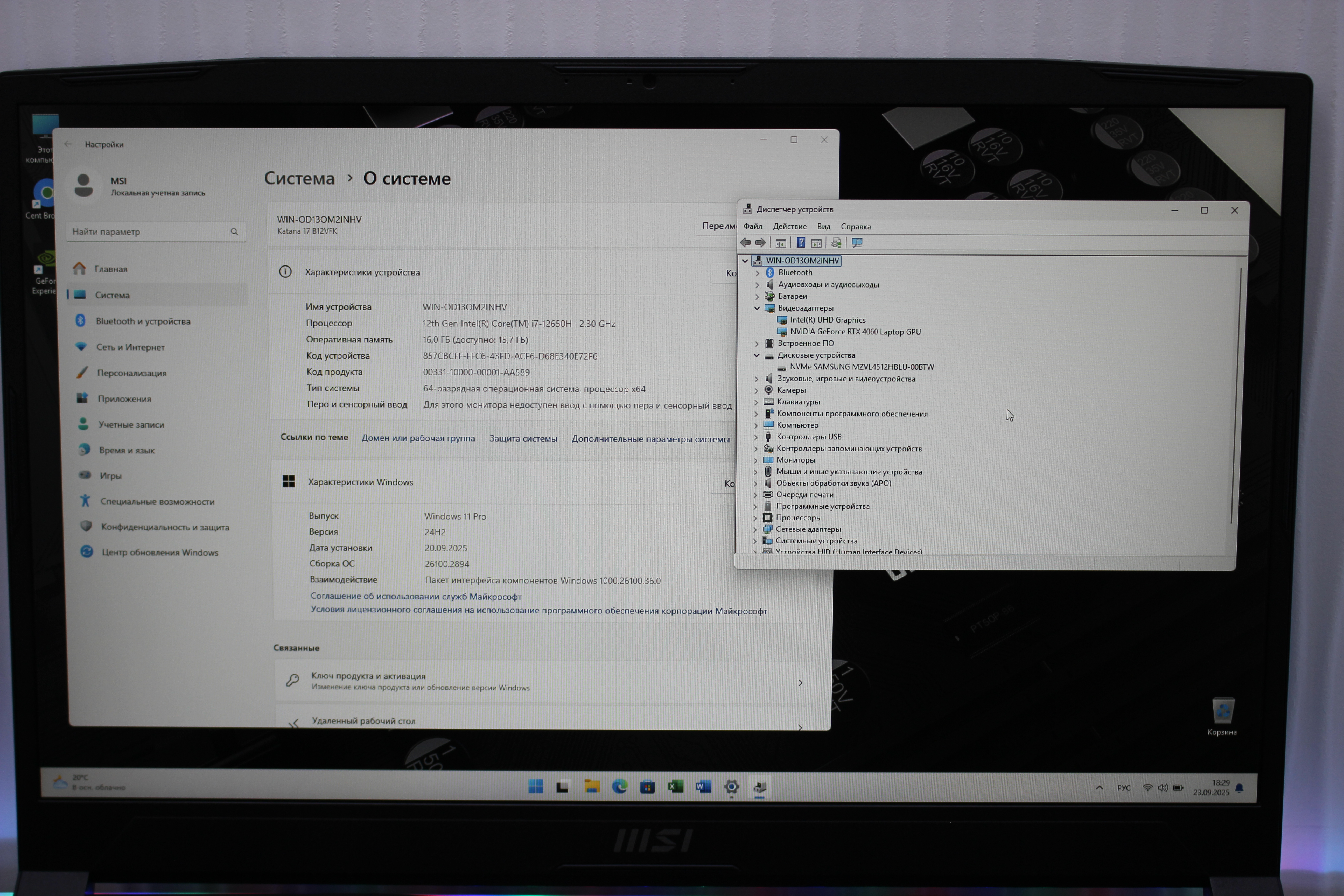Click the Help icon in Device Manager toolbar
The height and width of the screenshot is (896, 1344).
pos(801,243)
